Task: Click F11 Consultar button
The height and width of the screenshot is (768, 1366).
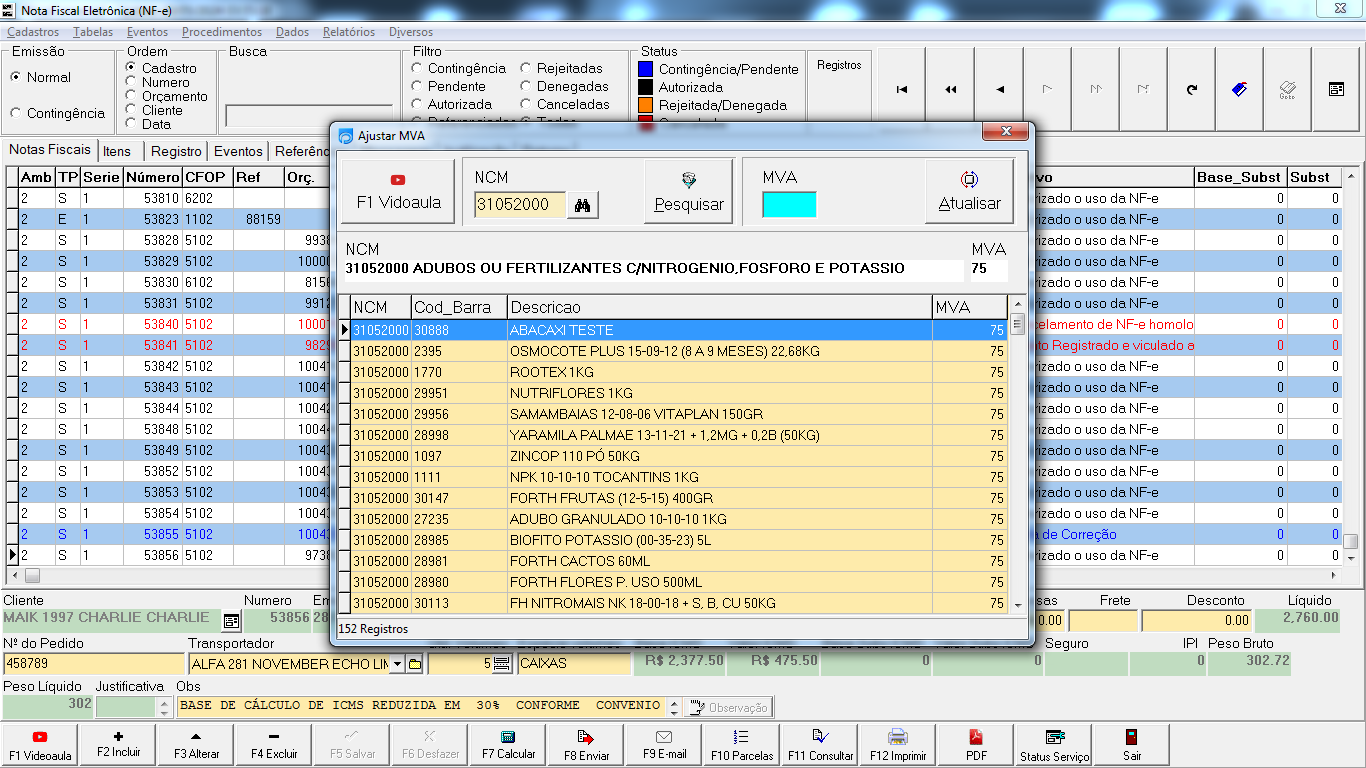Action: coord(820,746)
